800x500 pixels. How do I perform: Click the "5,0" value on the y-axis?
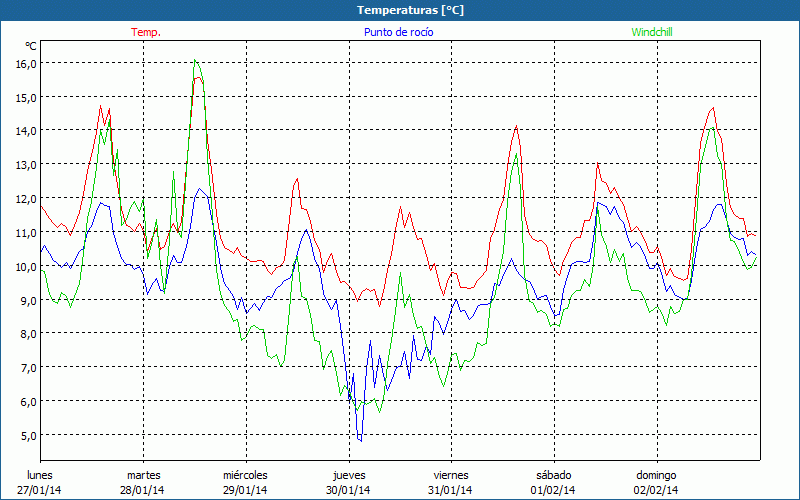click(x=26, y=435)
